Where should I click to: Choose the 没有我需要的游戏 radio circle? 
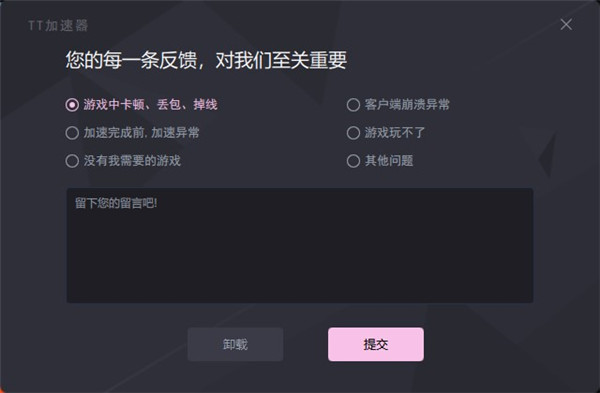pos(72,161)
